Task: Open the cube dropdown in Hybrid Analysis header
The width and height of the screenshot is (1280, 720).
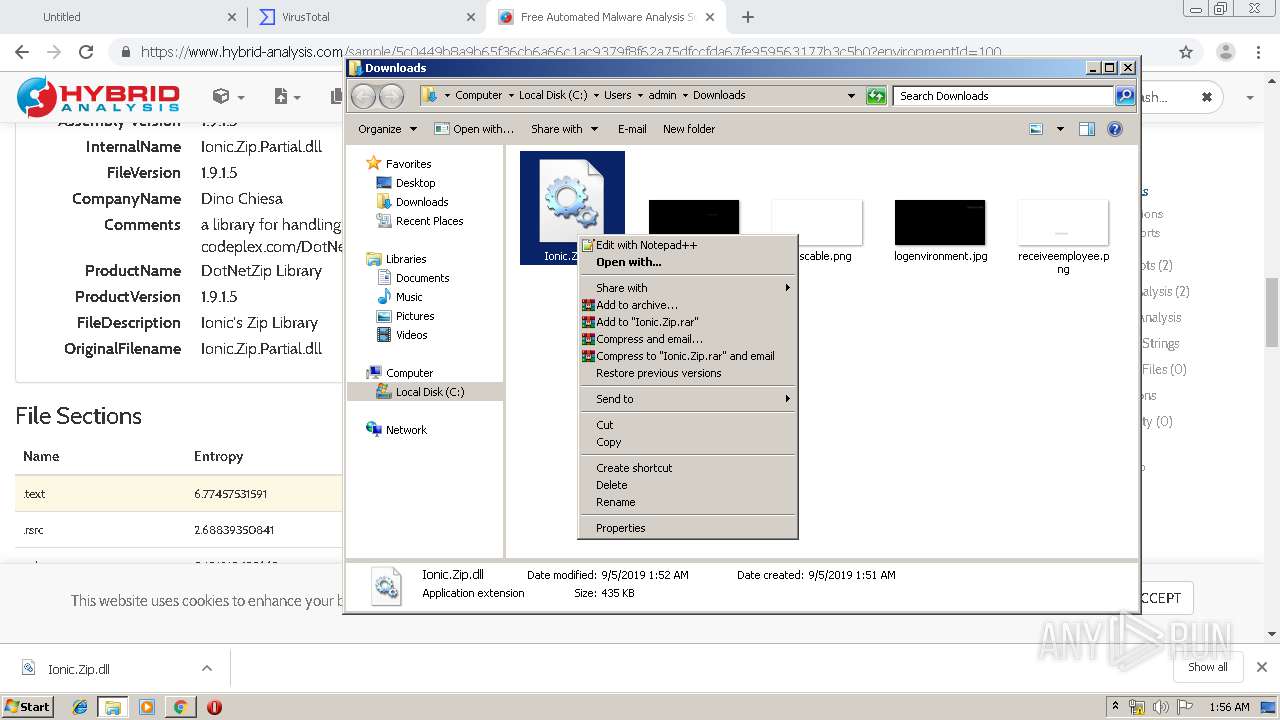Action: (x=229, y=97)
